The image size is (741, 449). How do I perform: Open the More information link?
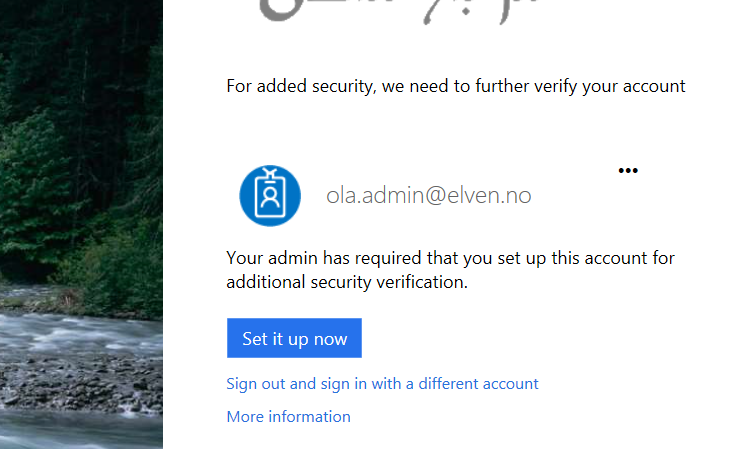coord(288,416)
